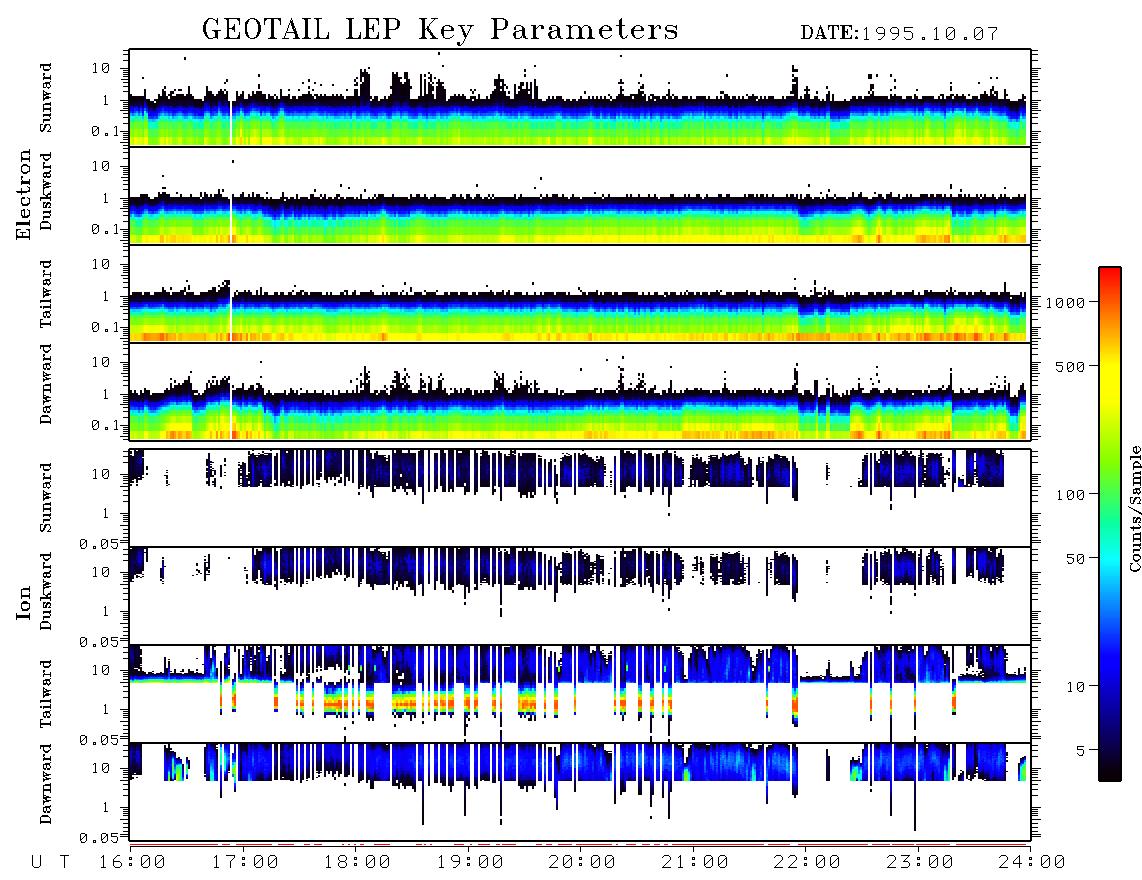This screenshot has height=880, width=1142.
Task: Click inside the Ion Tailward spectrogram panel
Action: point(580,694)
